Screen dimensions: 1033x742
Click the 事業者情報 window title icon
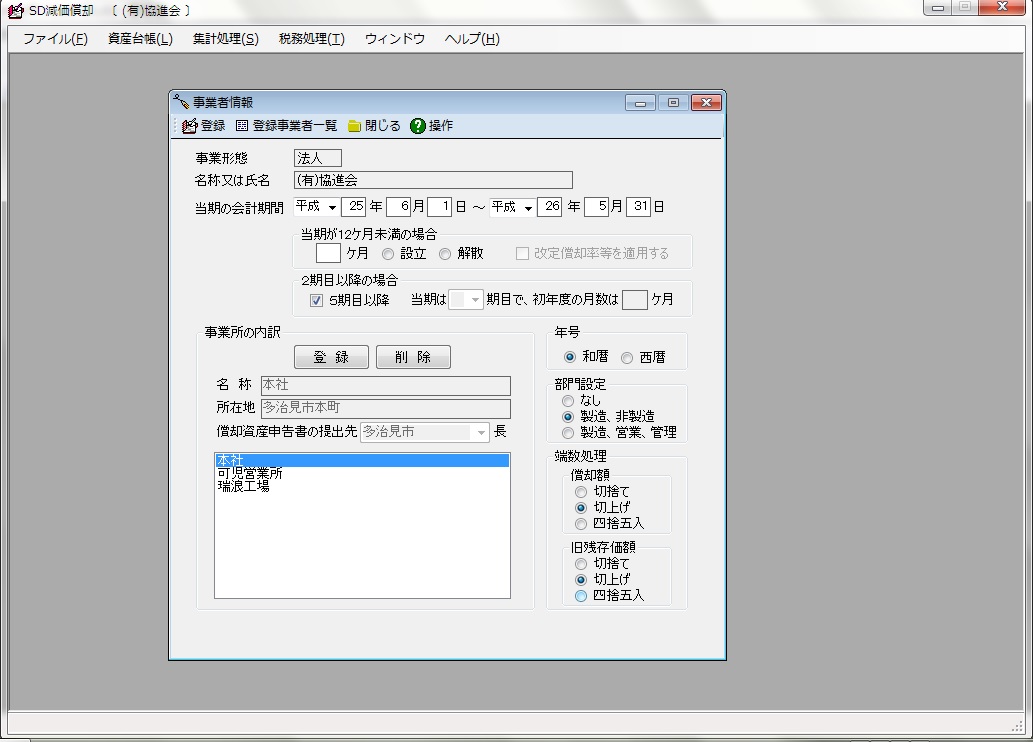pos(181,102)
